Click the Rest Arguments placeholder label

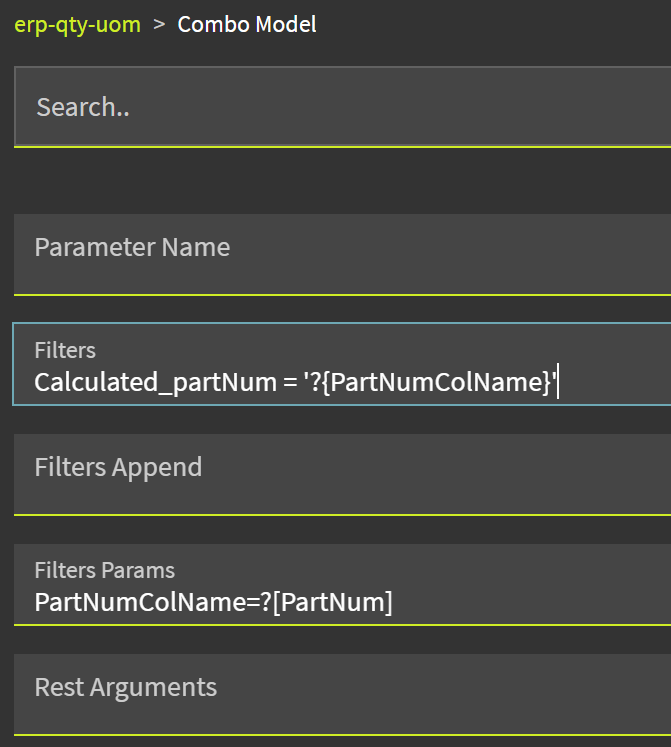tap(125, 687)
